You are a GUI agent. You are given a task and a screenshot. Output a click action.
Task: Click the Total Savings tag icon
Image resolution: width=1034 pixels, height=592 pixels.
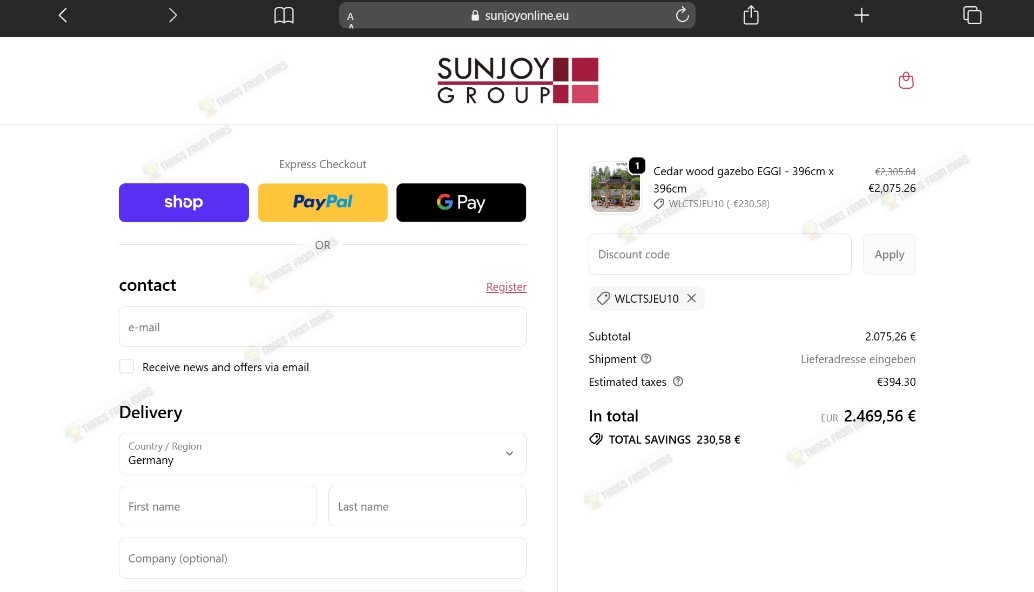click(596, 439)
